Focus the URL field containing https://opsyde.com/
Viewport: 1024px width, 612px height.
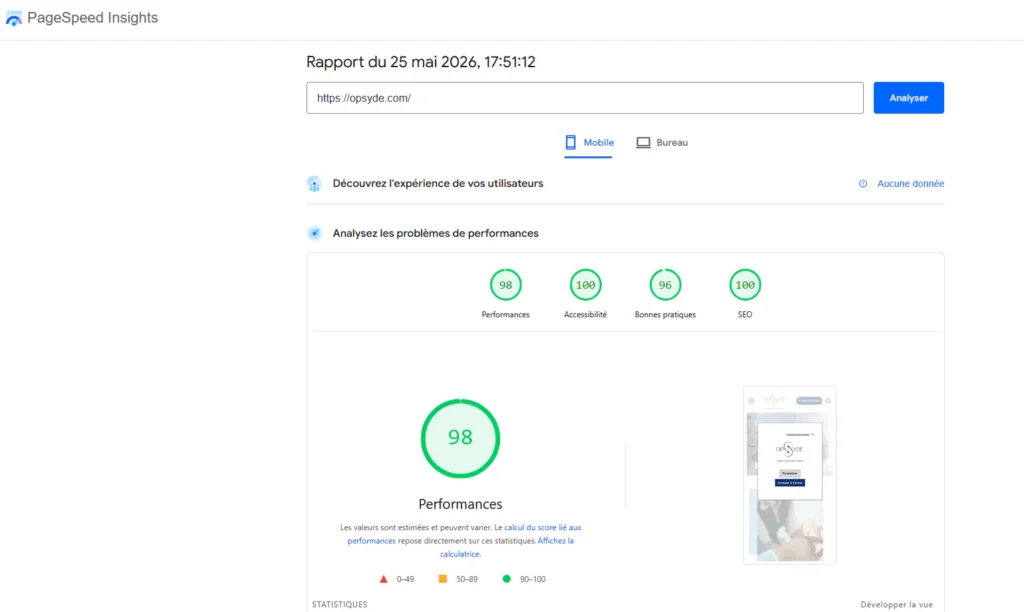(x=584, y=98)
